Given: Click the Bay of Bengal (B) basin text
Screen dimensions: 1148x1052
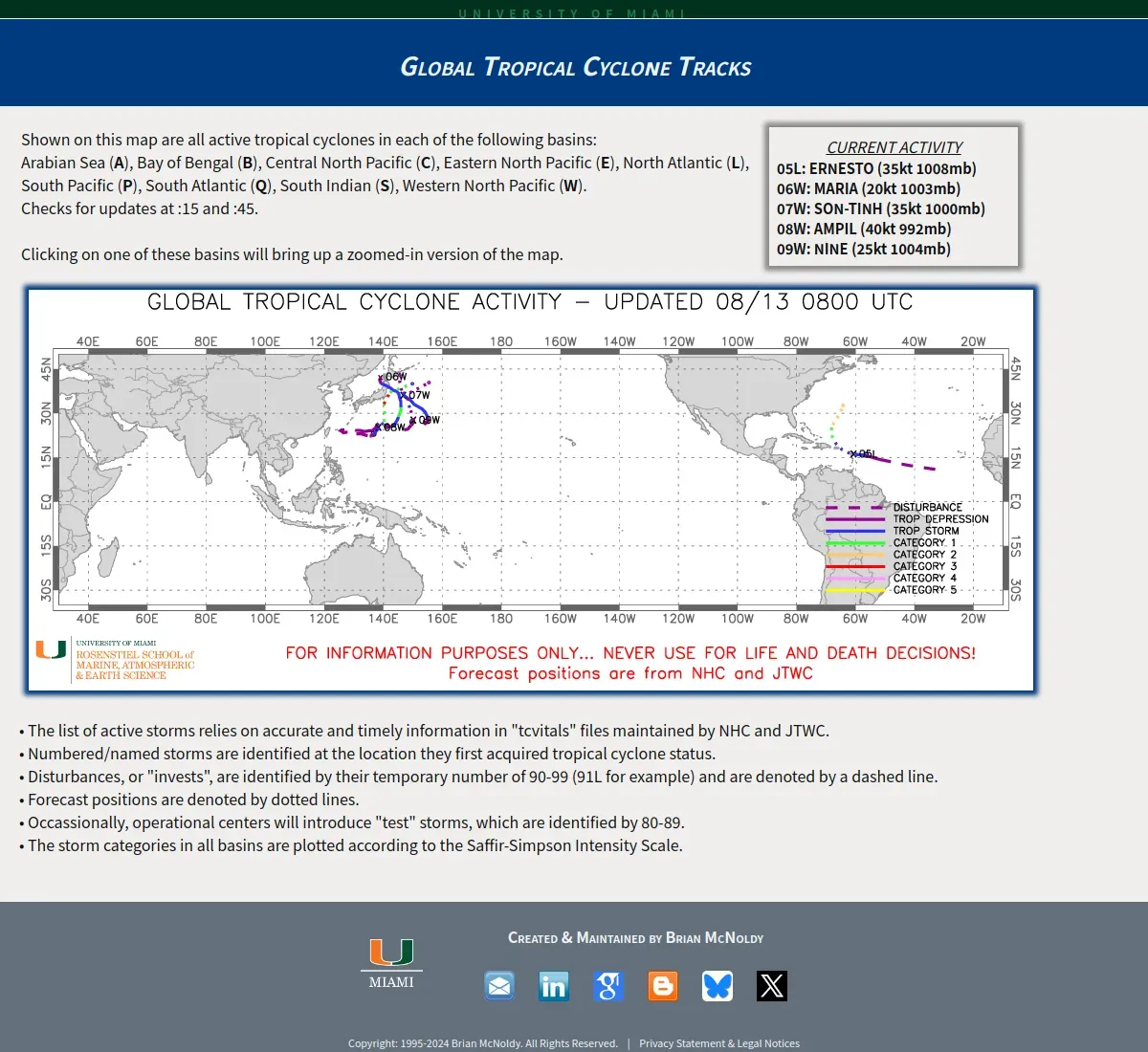Looking at the screenshot, I should pyautogui.click(x=197, y=163).
